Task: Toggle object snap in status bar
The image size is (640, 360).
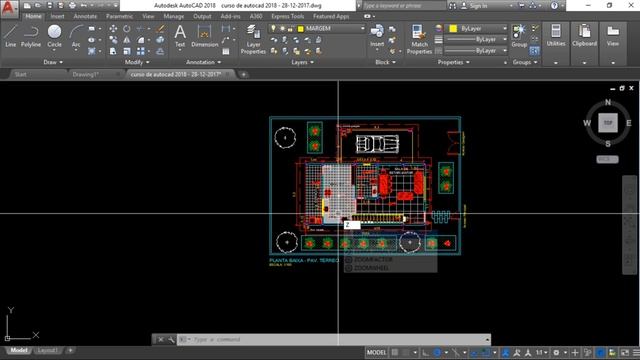Action: coord(485,352)
